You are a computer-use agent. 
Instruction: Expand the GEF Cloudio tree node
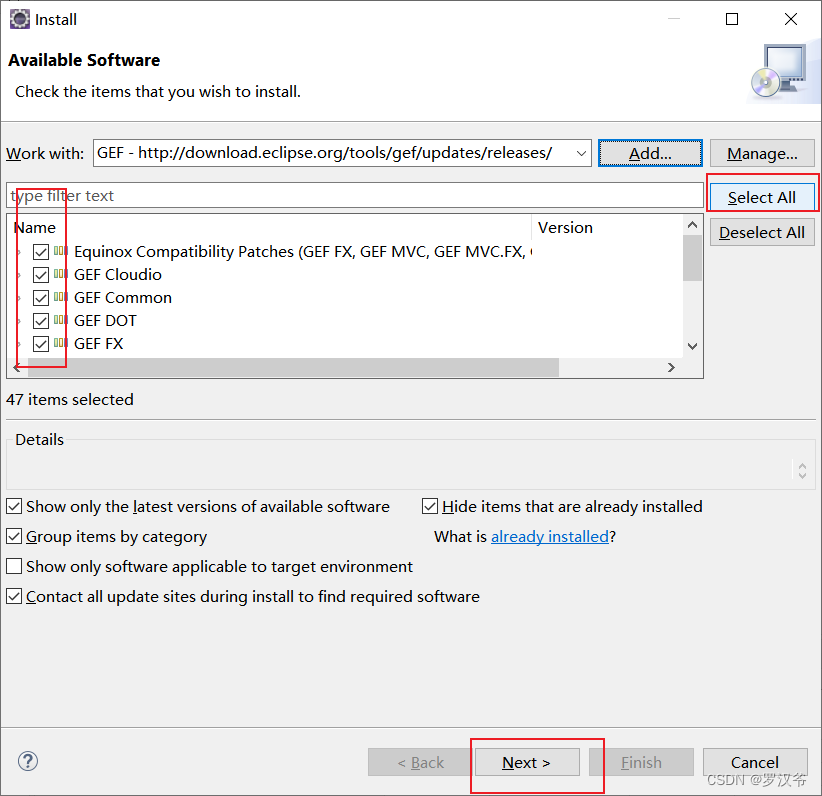(x=19, y=275)
